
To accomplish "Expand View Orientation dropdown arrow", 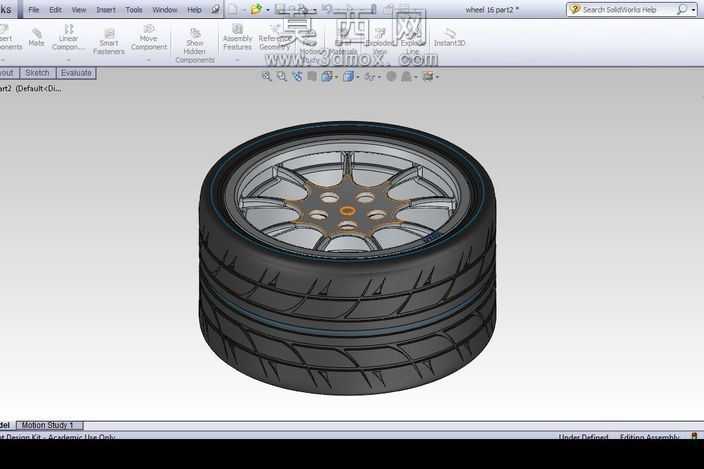I will pos(336,77).
